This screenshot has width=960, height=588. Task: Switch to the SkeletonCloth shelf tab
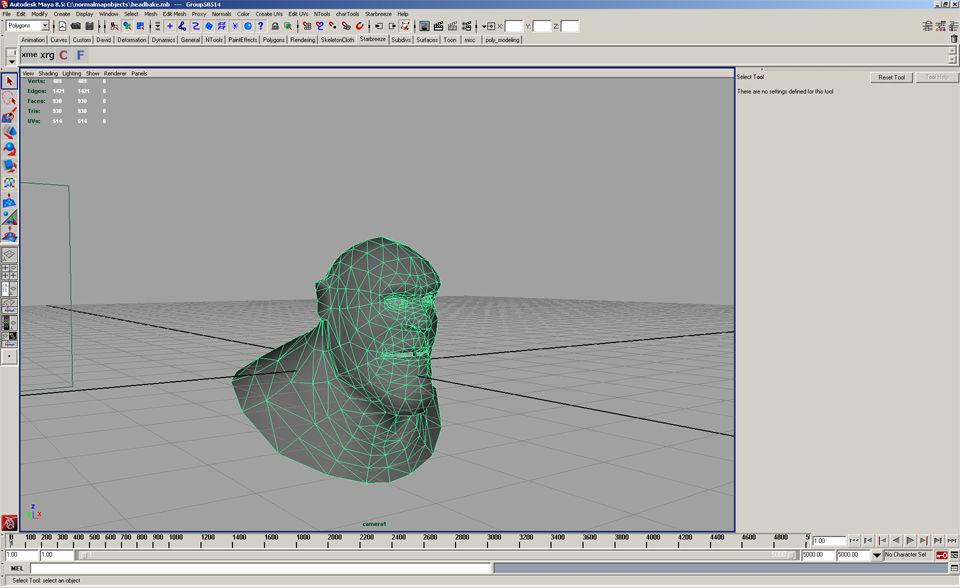[337, 40]
